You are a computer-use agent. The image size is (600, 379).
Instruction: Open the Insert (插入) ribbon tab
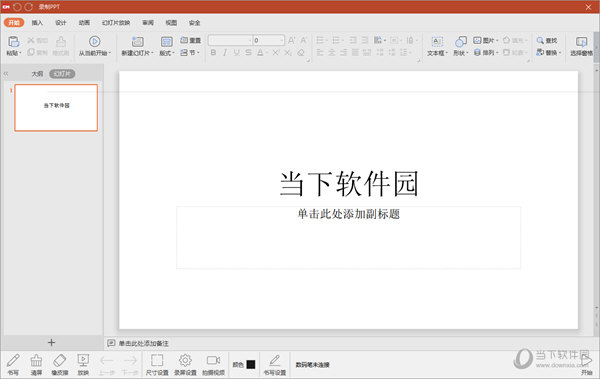(x=37, y=23)
